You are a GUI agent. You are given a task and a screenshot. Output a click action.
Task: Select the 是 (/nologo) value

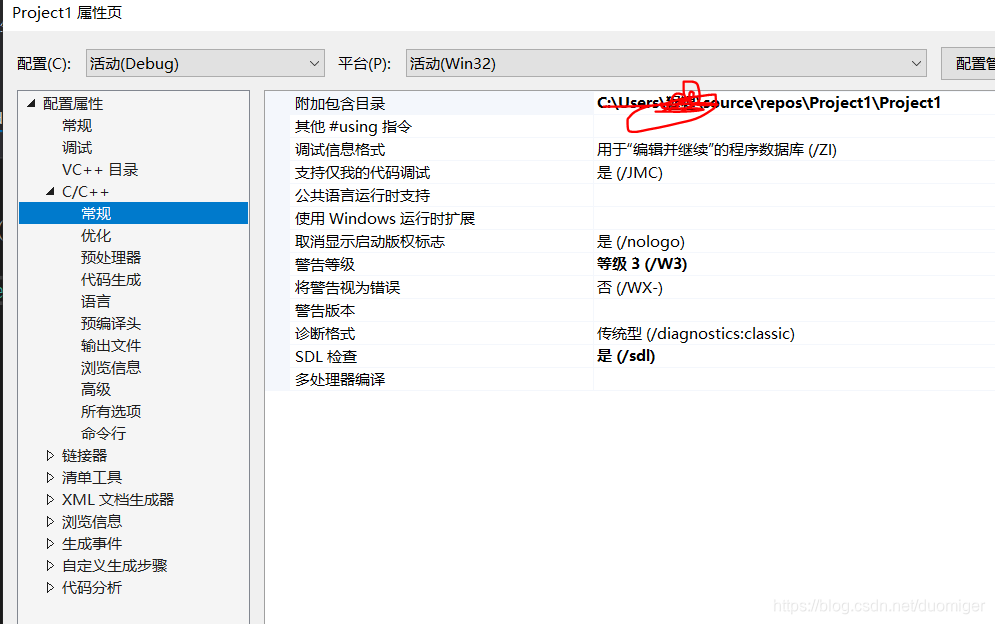(641, 241)
